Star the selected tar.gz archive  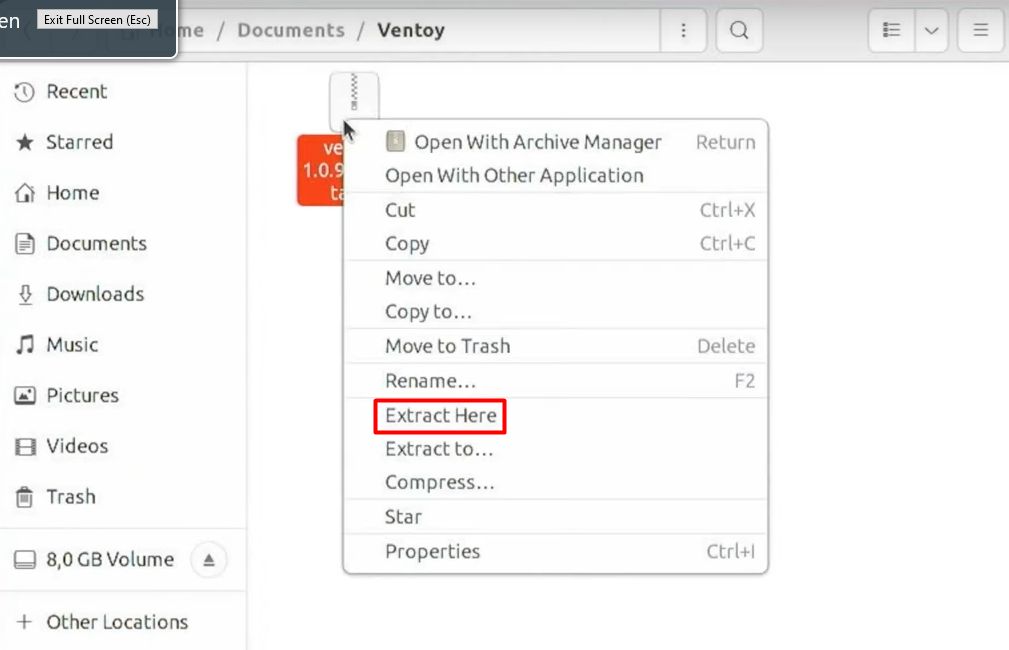point(402,516)
